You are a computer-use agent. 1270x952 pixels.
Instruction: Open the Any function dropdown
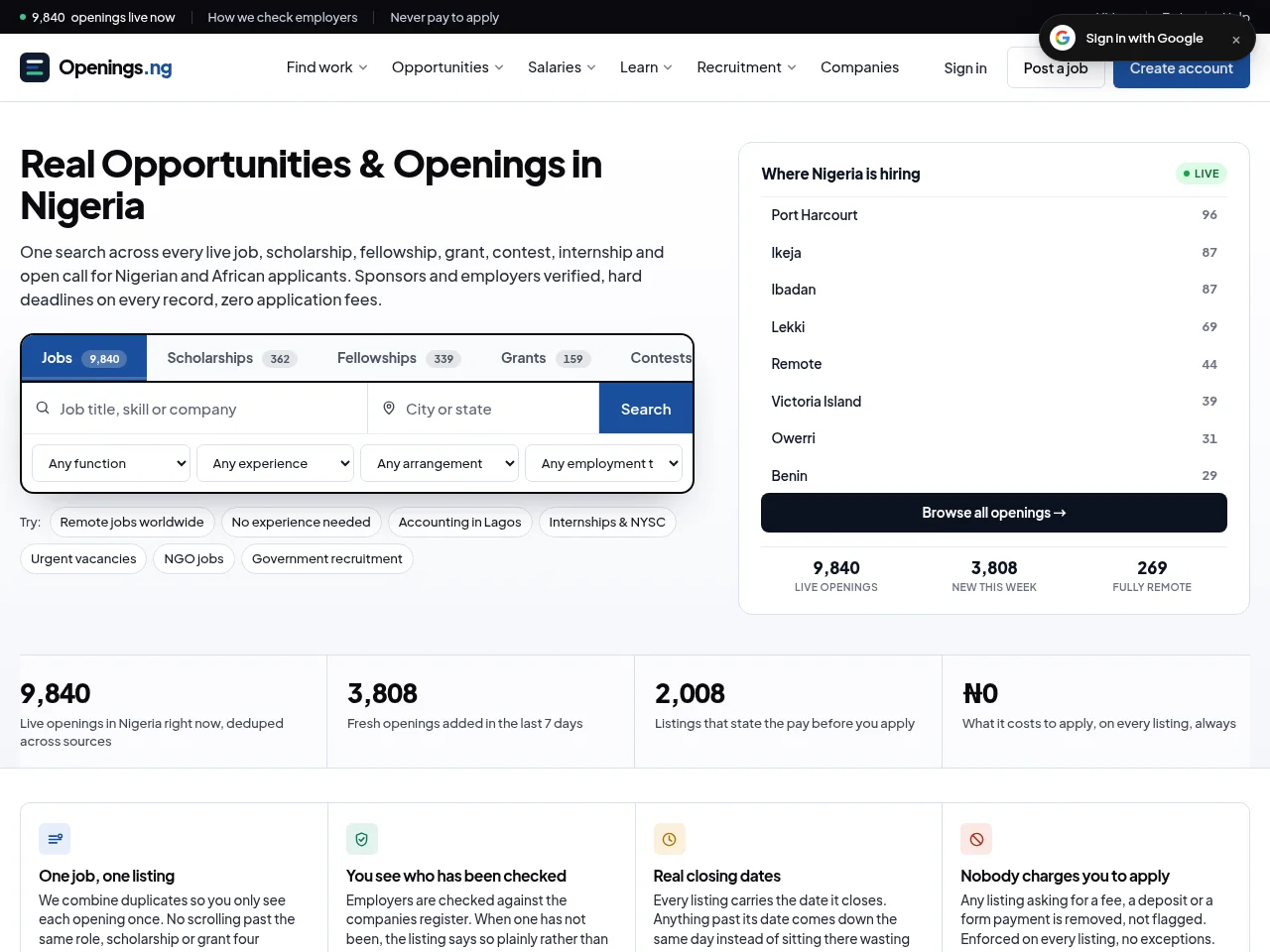coord(111,463)
